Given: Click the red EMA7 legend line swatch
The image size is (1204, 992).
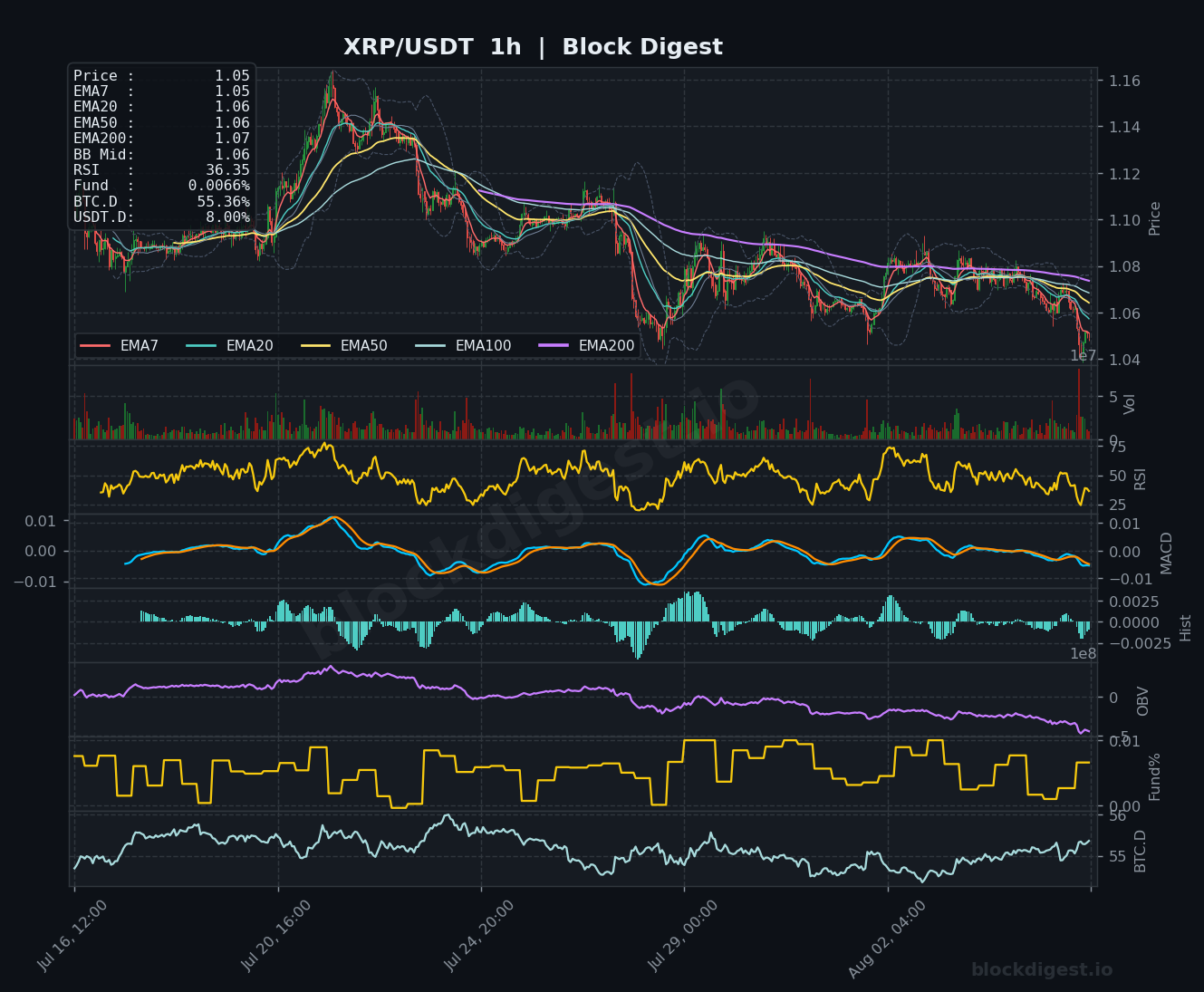Looking at the screenshot, I should [x=95, y=345].
